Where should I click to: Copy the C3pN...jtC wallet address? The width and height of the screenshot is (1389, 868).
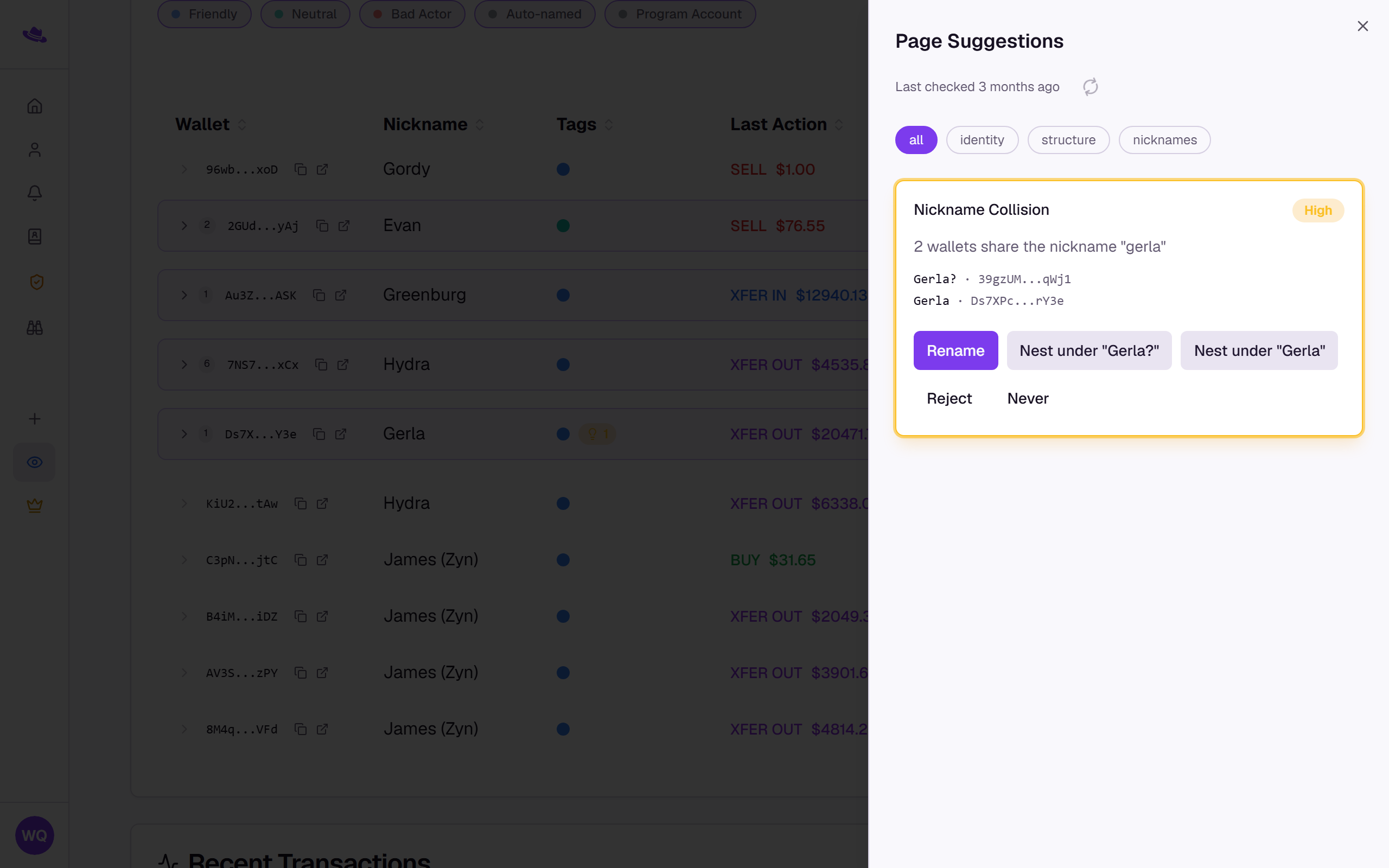point(300,560)
